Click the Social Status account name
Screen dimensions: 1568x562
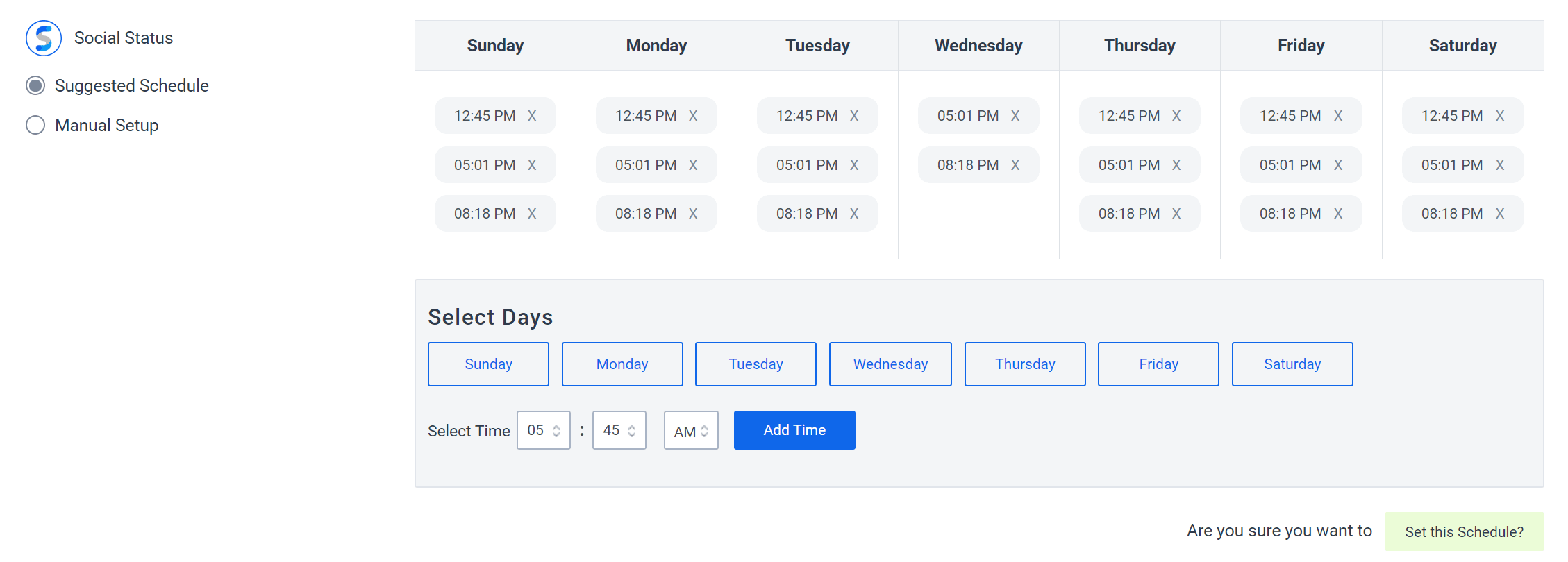[124, 38]
